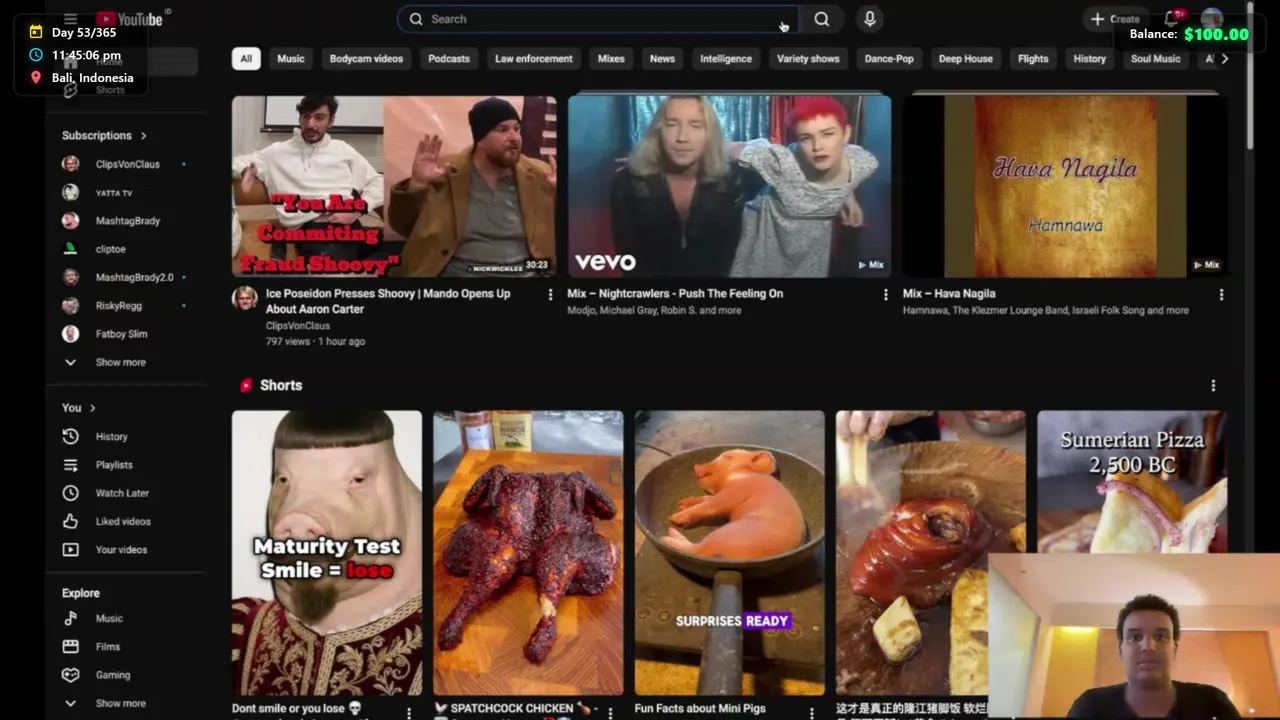Select the History filter chip
The image size is (1280, 720).
(x=1089, y=59)
